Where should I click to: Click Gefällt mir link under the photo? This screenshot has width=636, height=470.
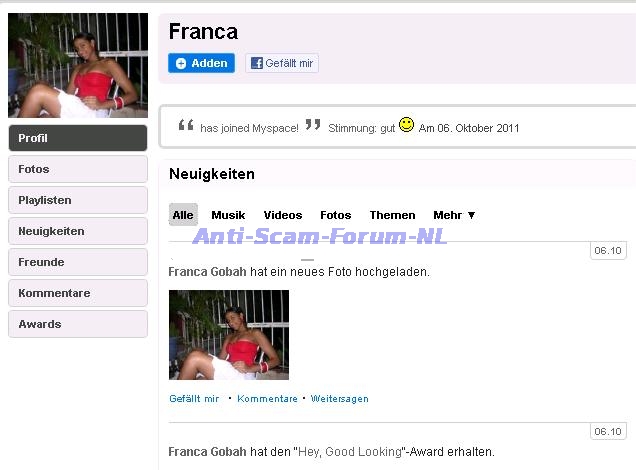point(194,399)
